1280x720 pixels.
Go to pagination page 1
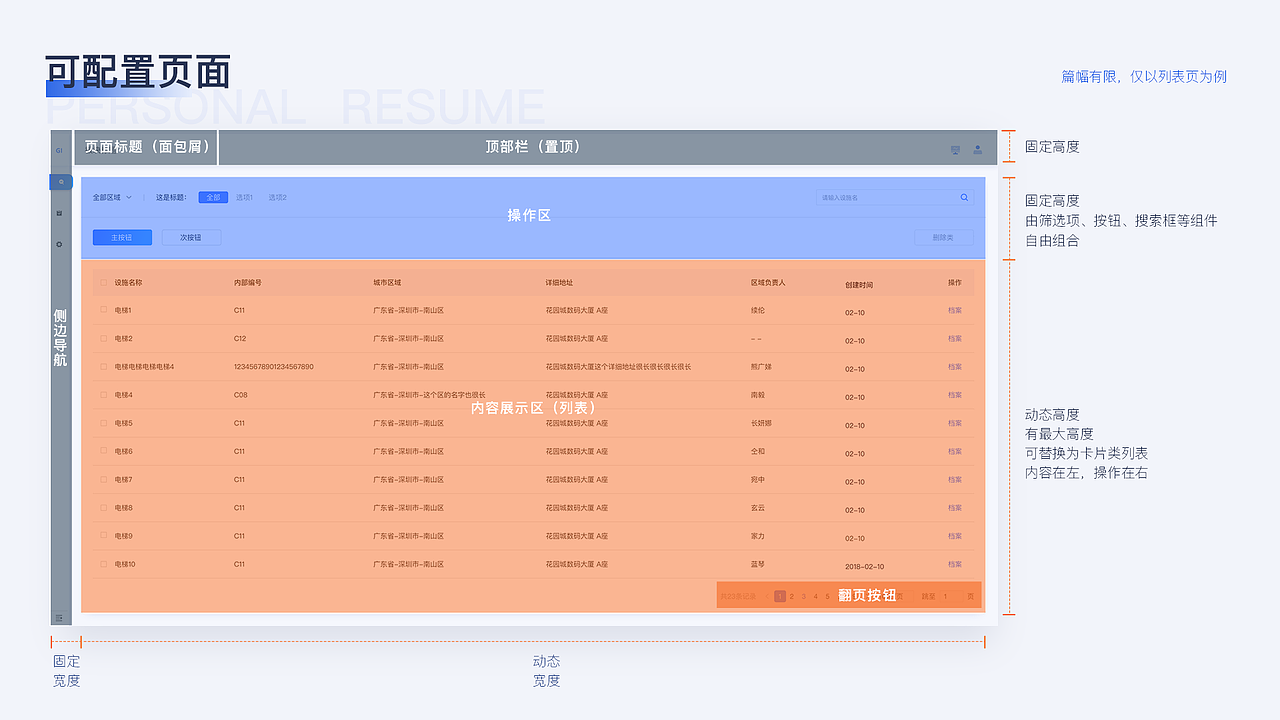pos(780,596)
